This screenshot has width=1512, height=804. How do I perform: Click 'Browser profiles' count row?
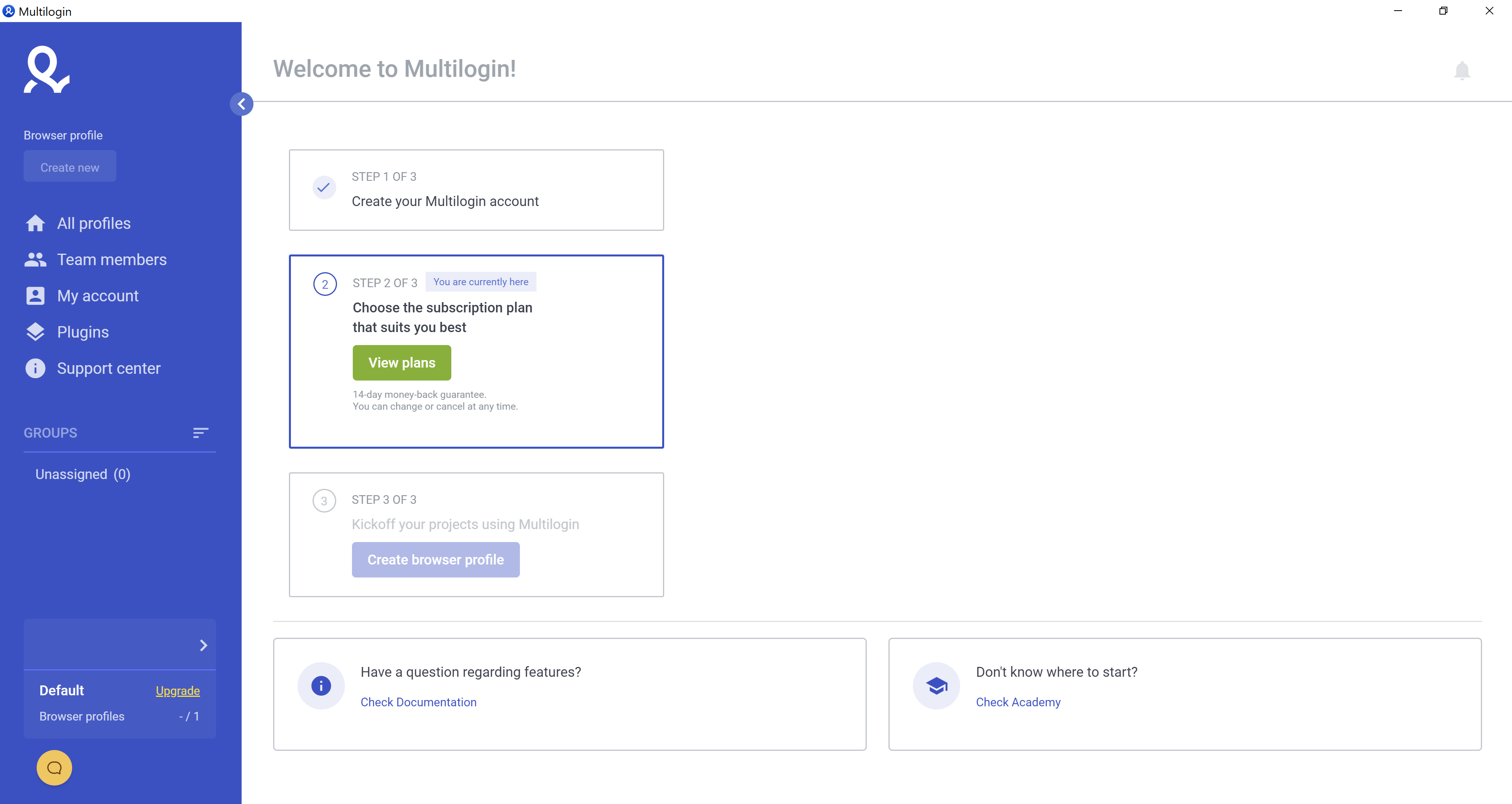coord(119,716)
